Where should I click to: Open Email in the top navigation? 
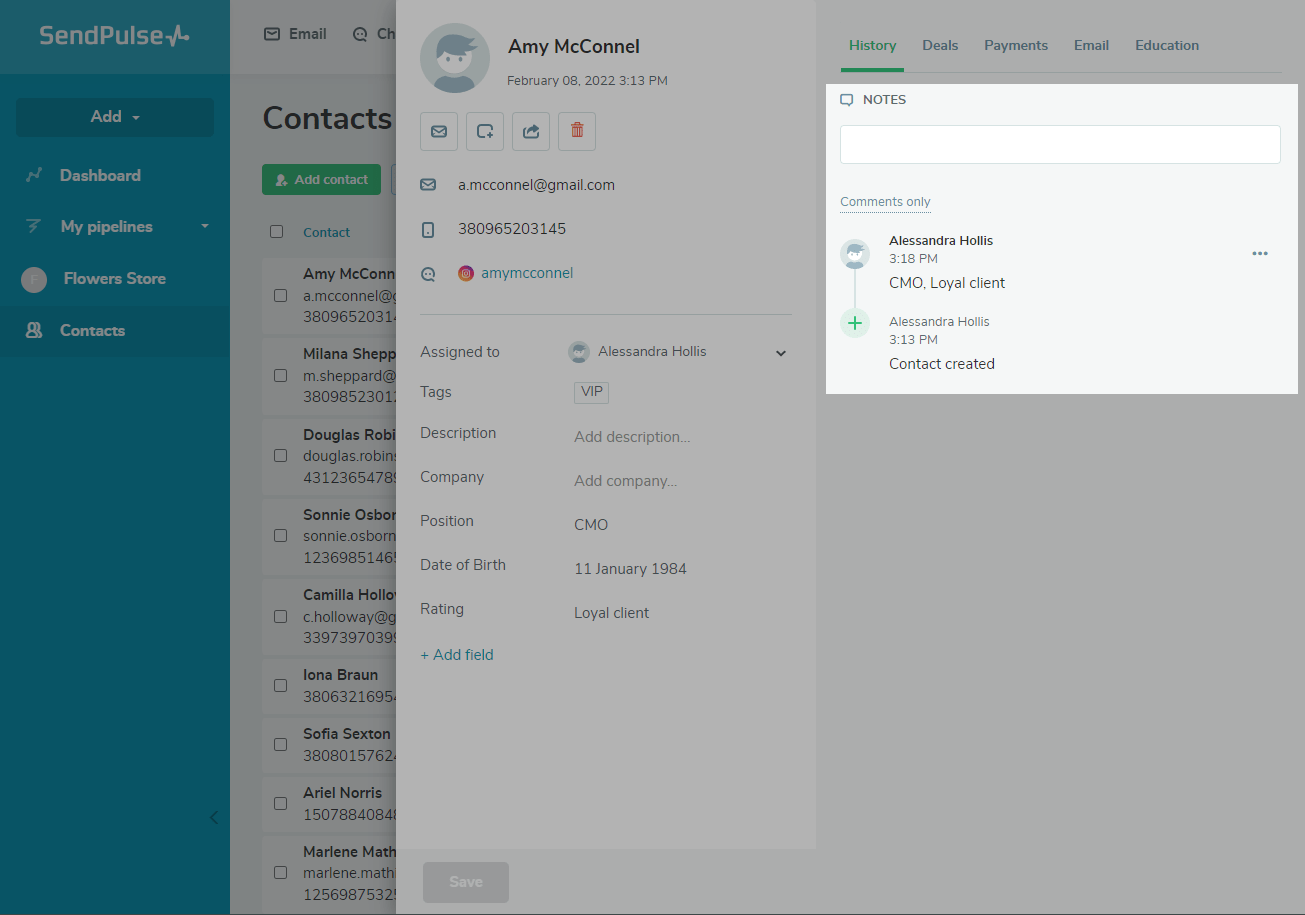point(295,34)
